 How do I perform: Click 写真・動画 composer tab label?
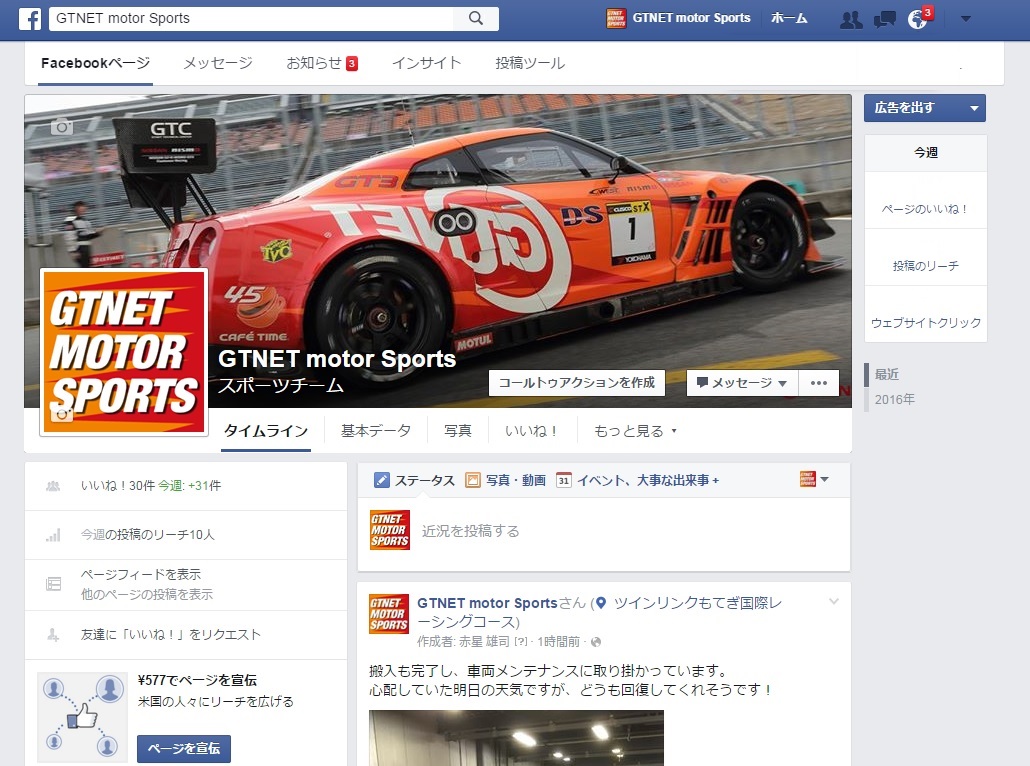coord(516,480)
